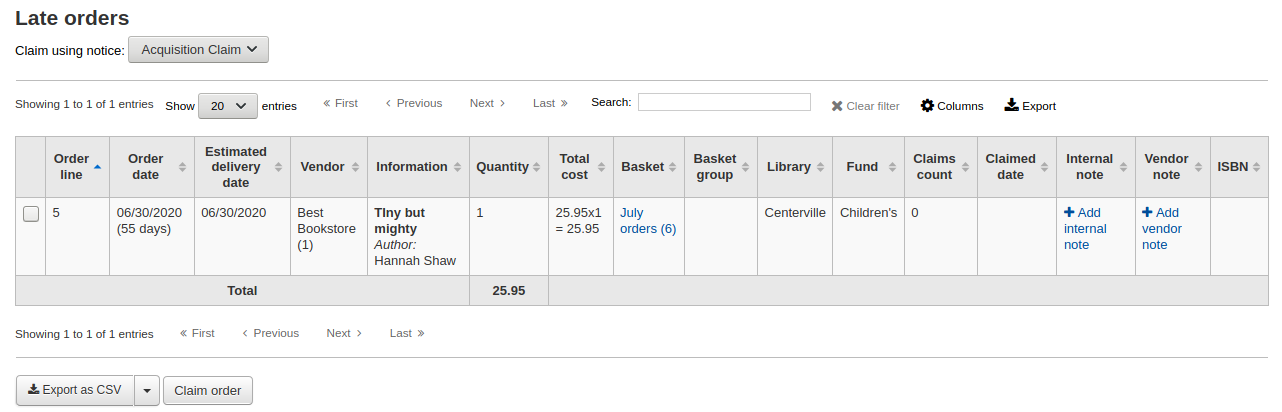Click the Search input field
This screenshot has width=1282, height=412.
point(724,102)
